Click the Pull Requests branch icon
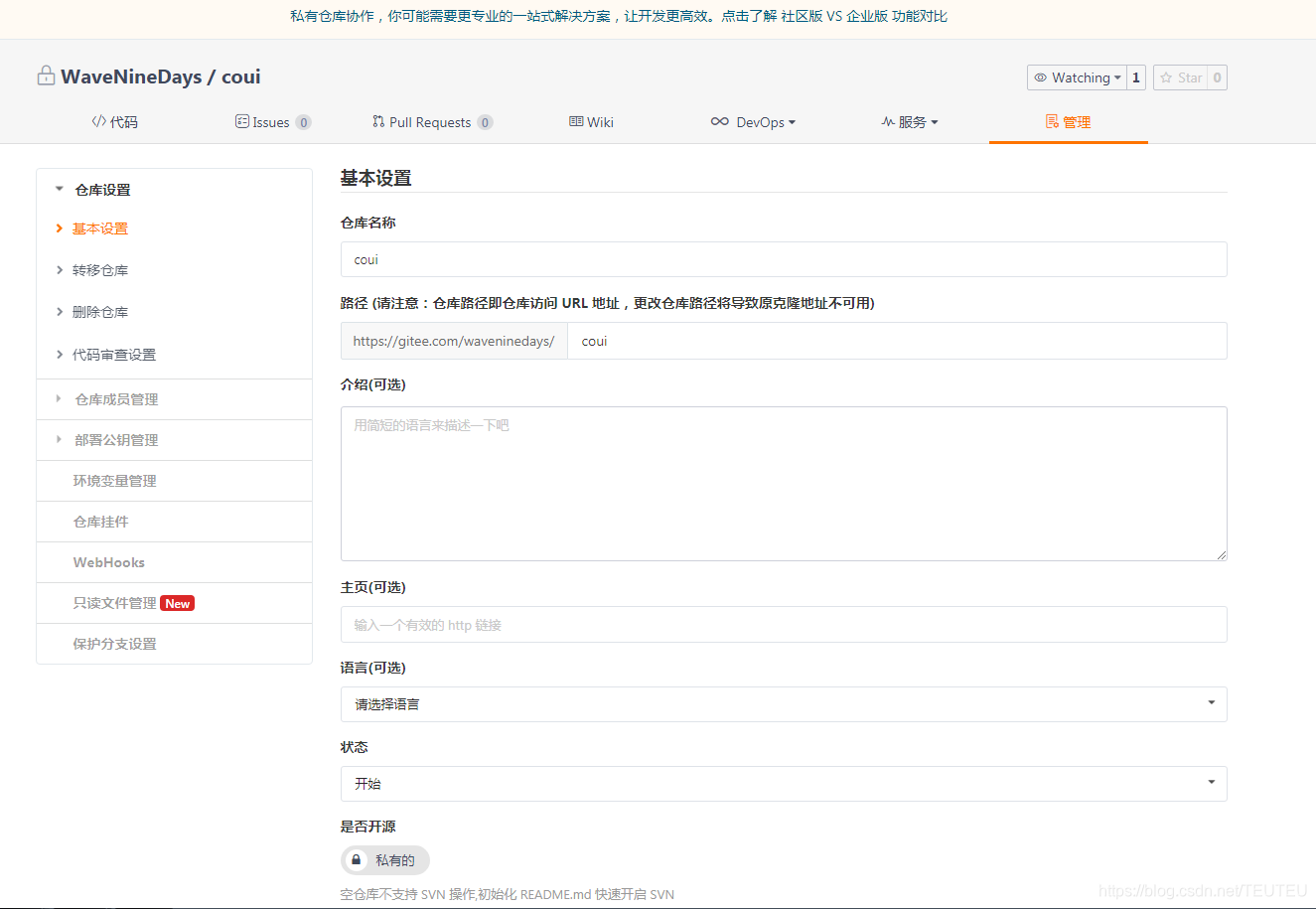1316x909 pixels. click(378, 121)
